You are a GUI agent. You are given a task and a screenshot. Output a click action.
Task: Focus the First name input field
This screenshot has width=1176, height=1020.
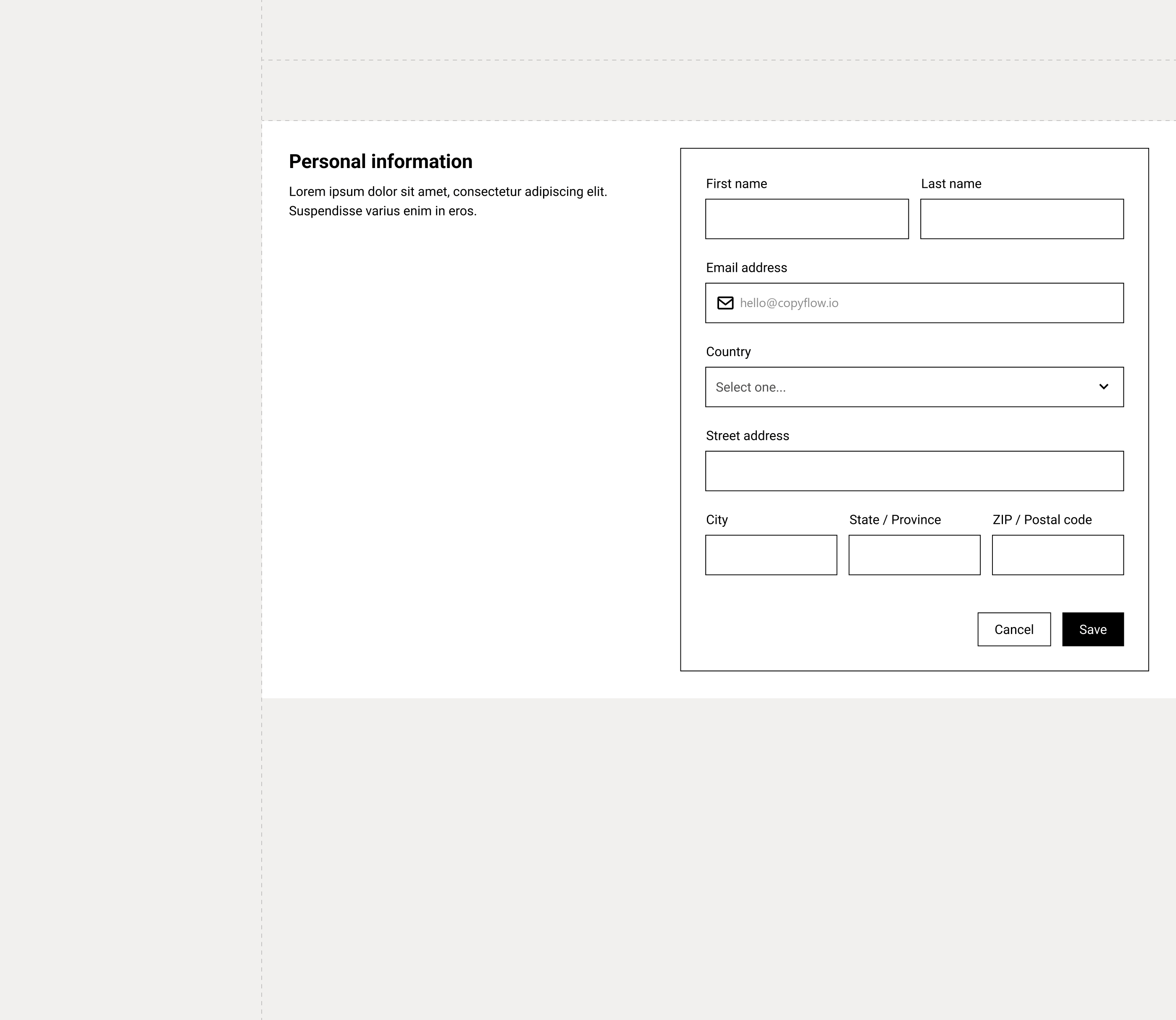[x=807, y=219]
